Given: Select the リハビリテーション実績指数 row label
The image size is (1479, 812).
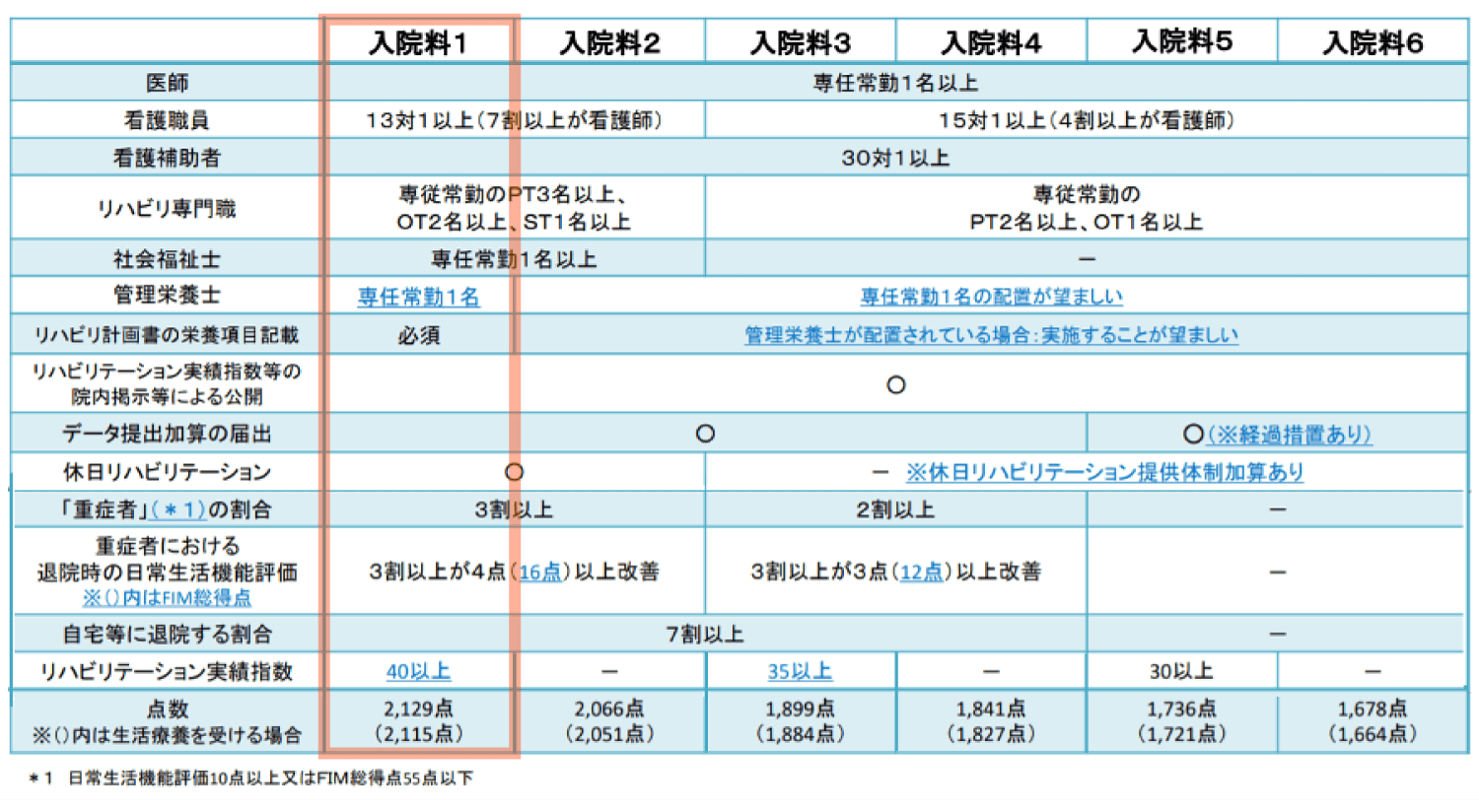Looking at the screenshot, I should coord(167,671).
